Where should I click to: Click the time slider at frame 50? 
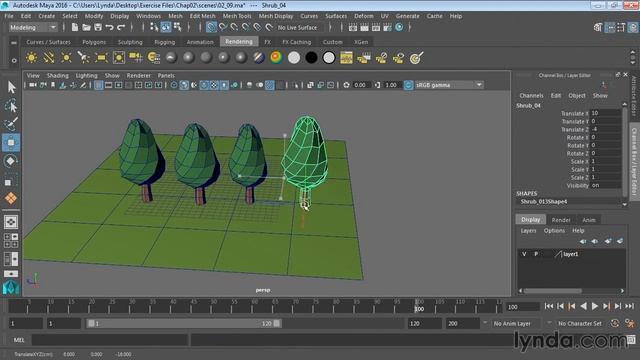click(x=213, y=306)
